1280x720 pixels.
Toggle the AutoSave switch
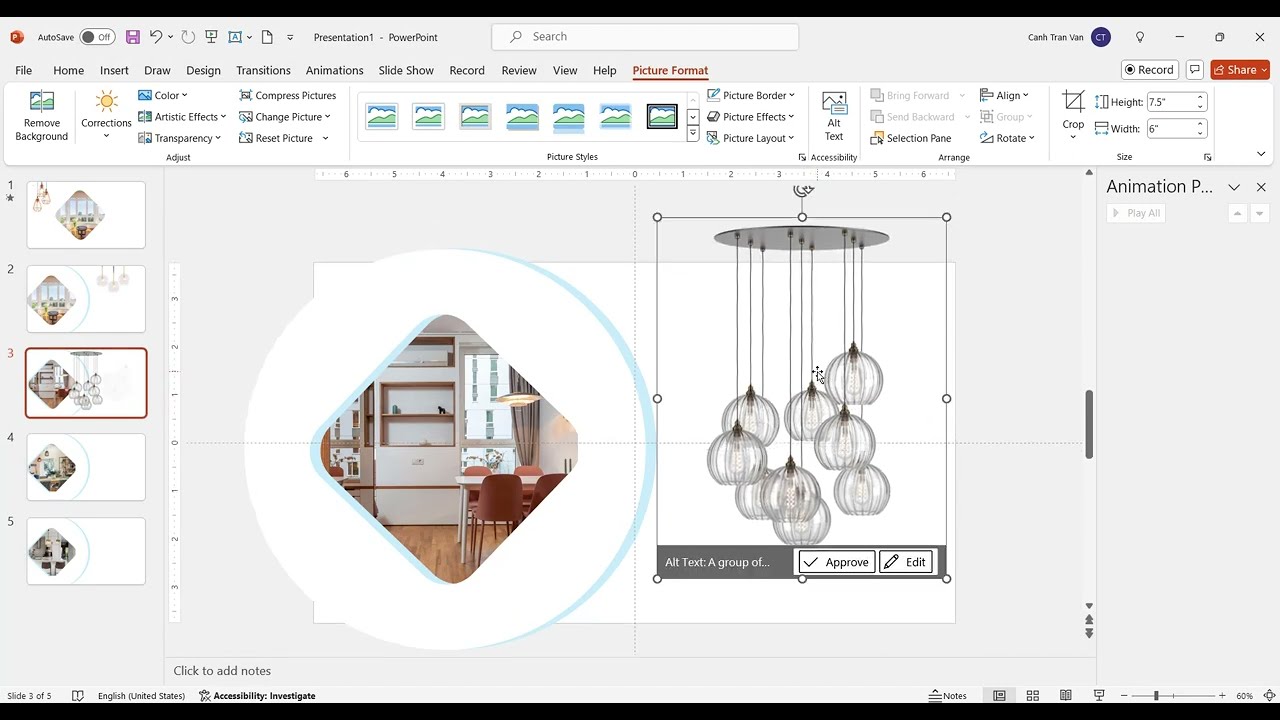point(97,37)
